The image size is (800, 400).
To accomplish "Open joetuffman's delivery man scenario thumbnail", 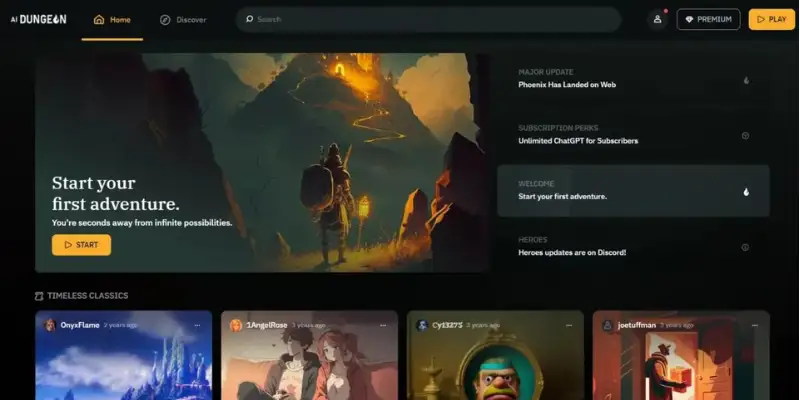I will pyautogui.click(x=681, y=356).
